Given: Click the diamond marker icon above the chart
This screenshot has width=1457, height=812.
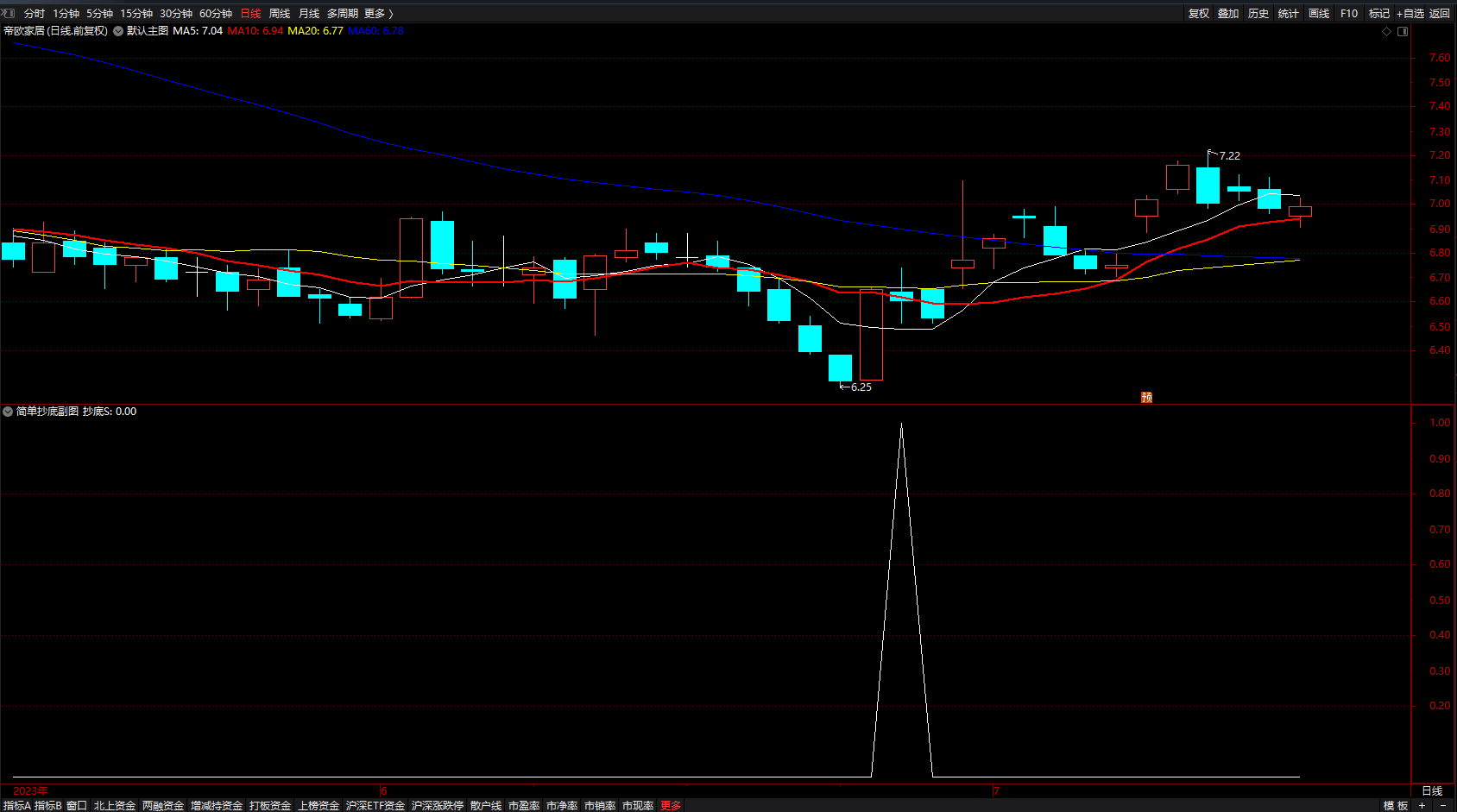Looking at the screenshot, I should point(1386,32).
